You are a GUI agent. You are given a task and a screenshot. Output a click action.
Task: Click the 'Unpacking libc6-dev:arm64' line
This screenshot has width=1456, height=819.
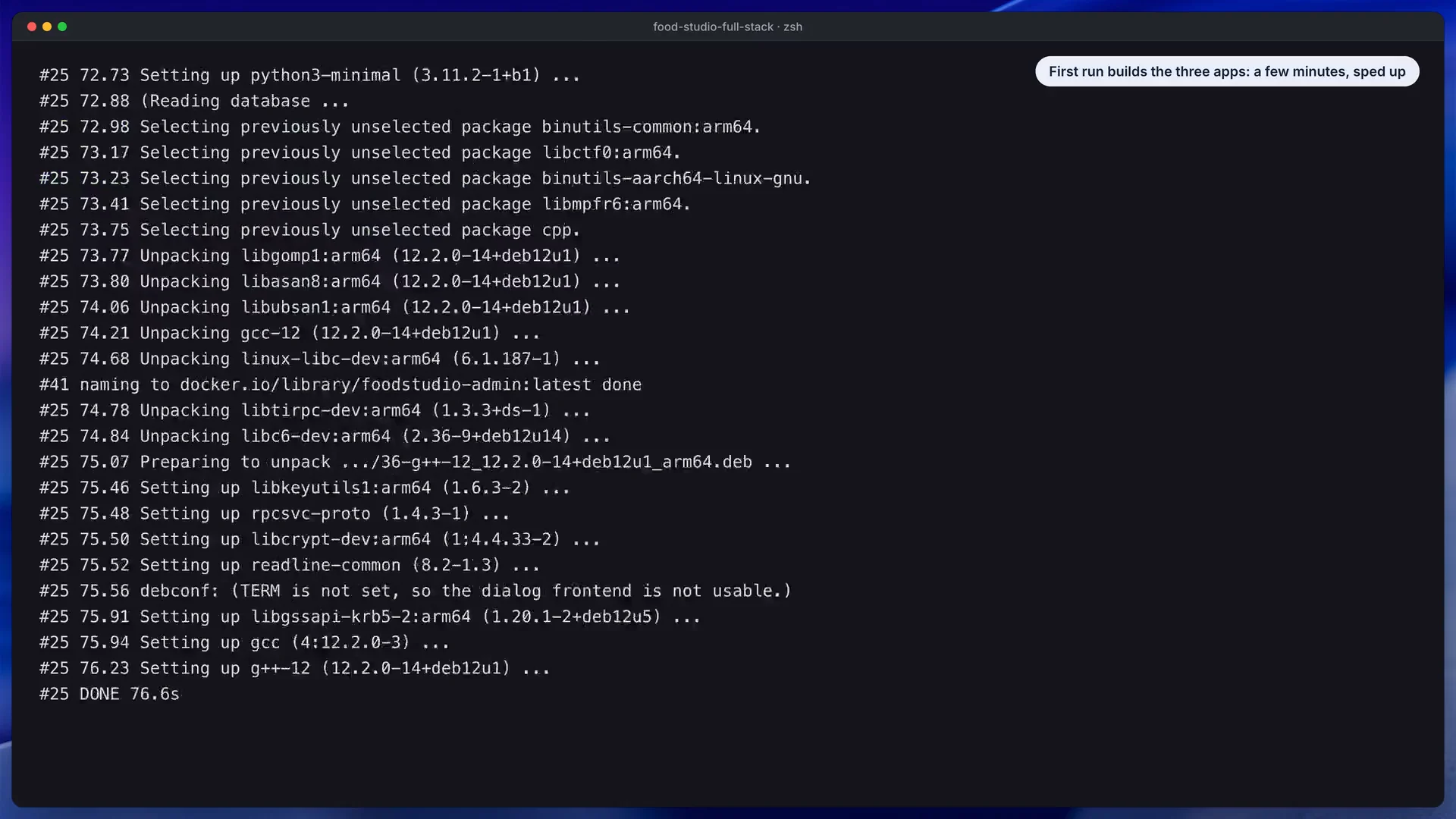[x=325, y=436]
